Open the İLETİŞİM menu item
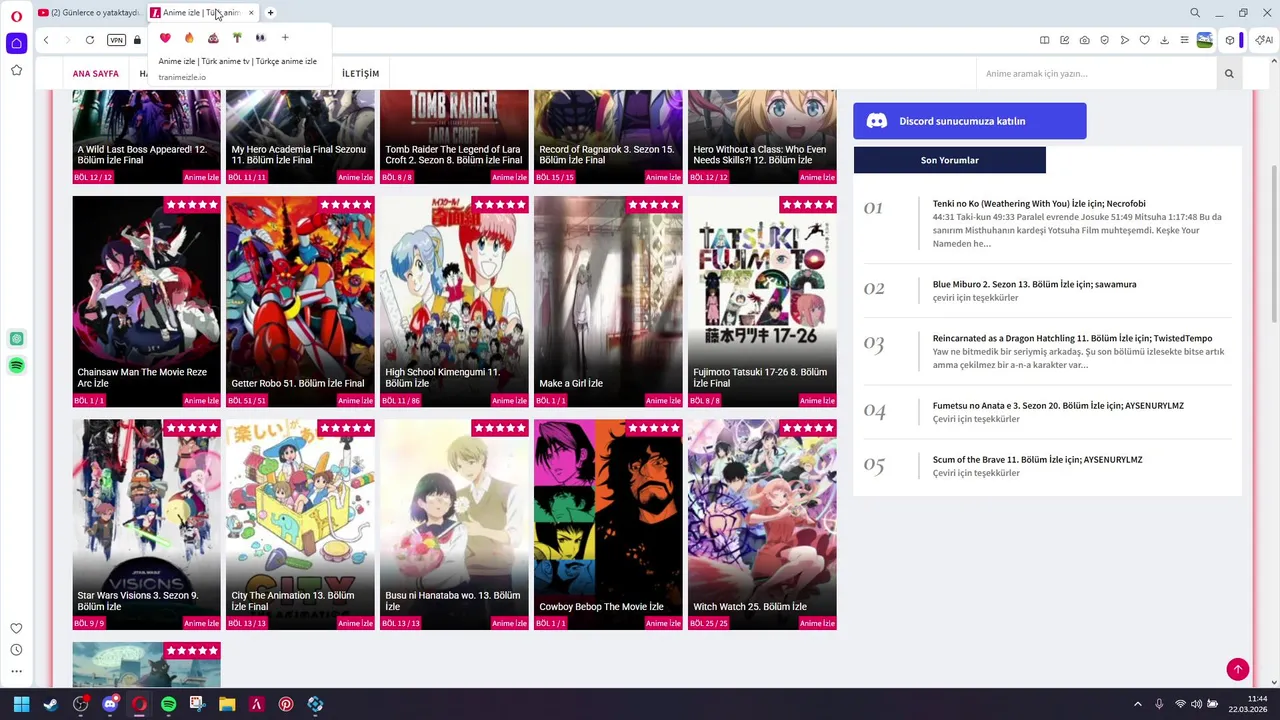 (x=361, y=74)
